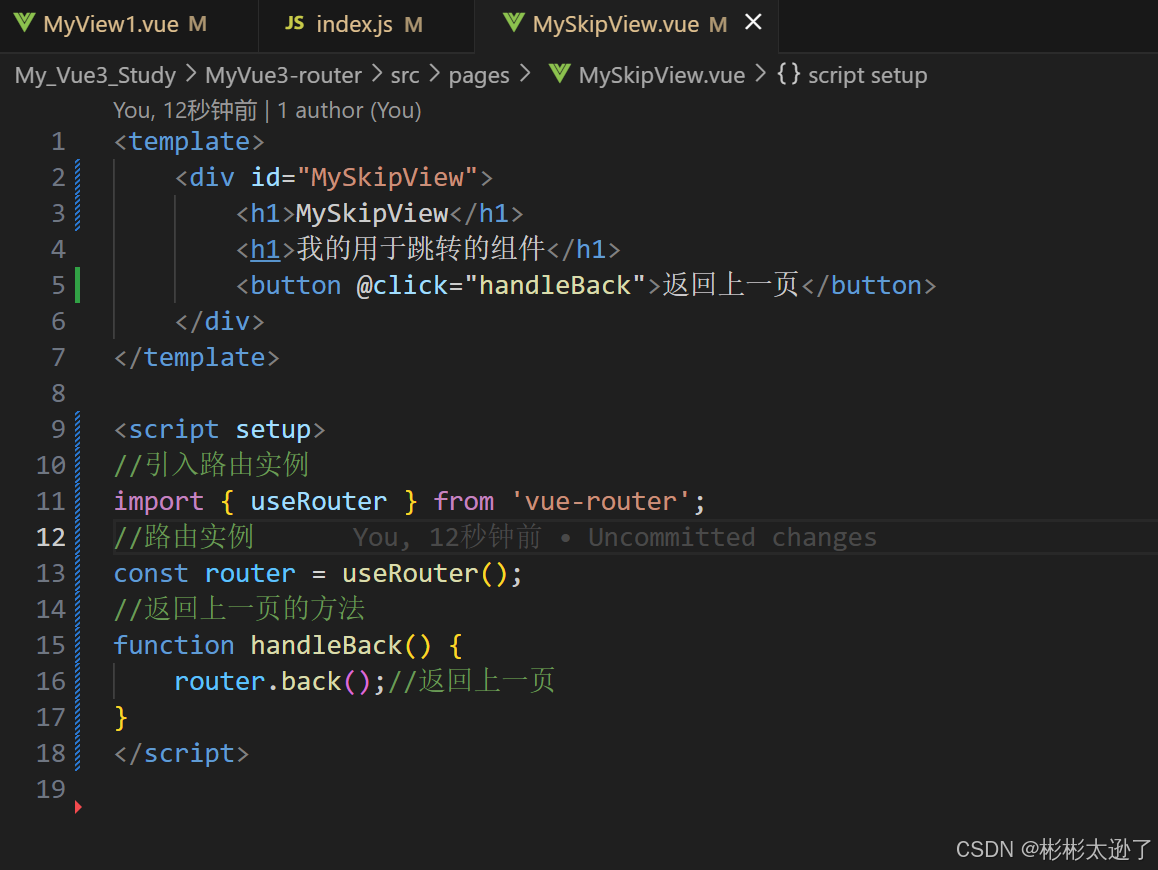Screen dimensions: 1158x870
Task: Open My_Vue3_Study breadcrumb
Action: pos(95,75)
